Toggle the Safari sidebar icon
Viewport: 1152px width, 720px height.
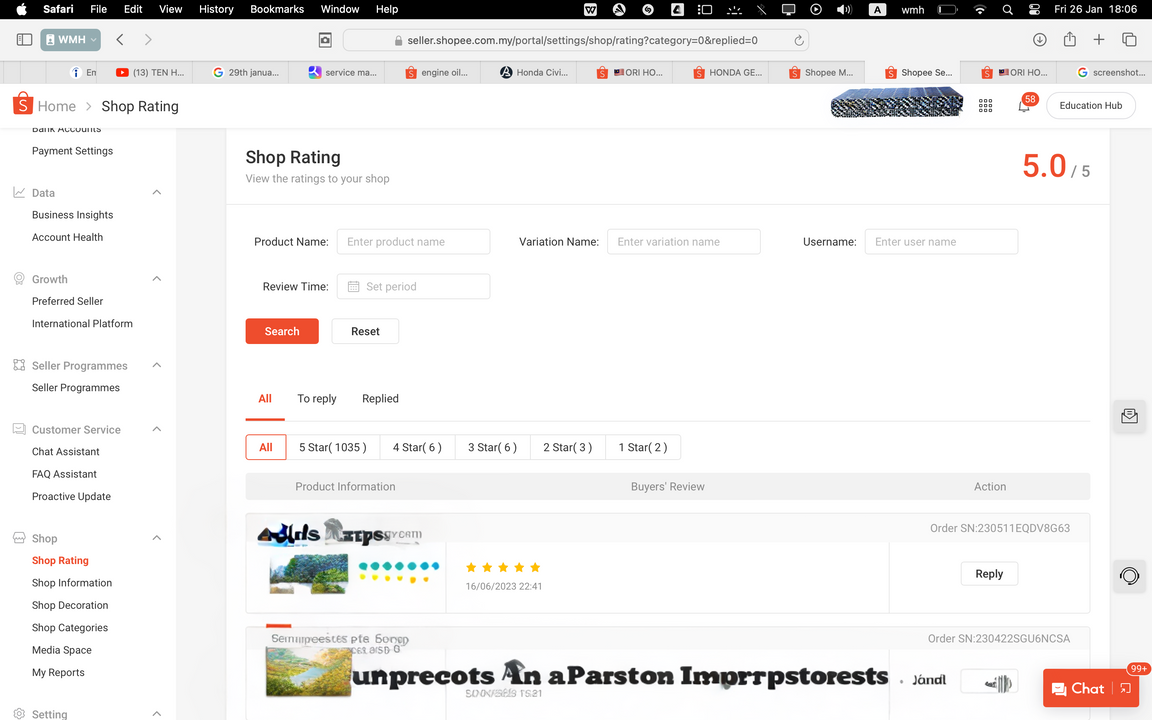[x=24, y=40]
